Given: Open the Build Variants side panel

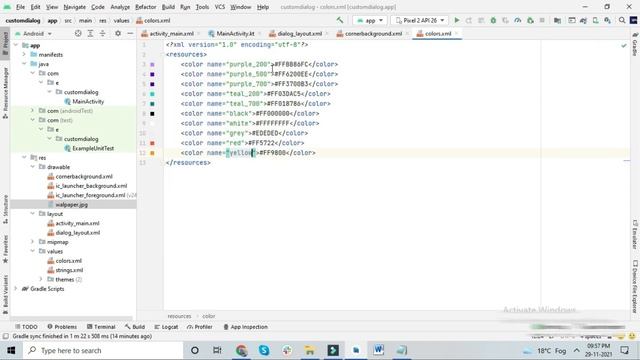Looking at the screenshot, I should [x=5, y=294].
